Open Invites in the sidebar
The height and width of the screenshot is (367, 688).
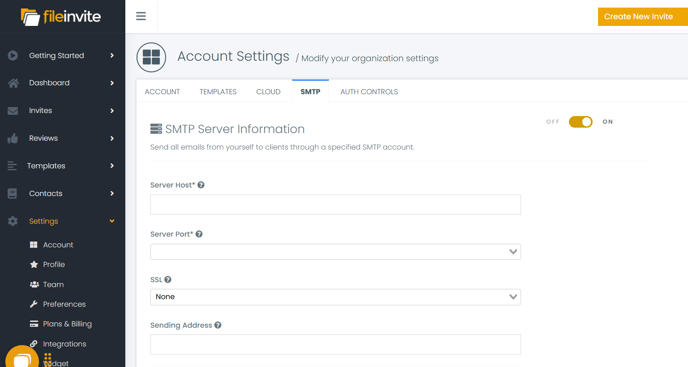click(40, 110)
